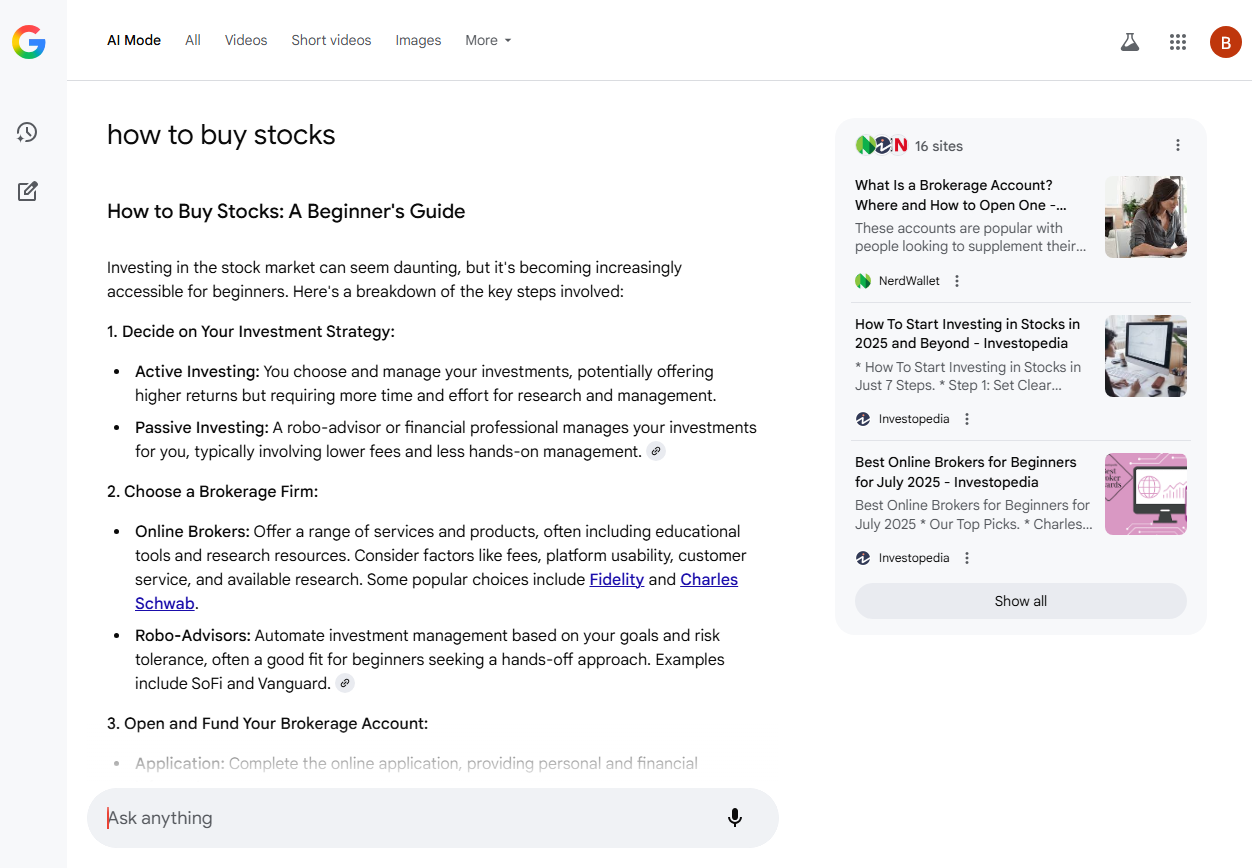Open the Google apps grid
This screenshot has height=868, width=1252.
pyautogui.click(x=1178, y=41)
